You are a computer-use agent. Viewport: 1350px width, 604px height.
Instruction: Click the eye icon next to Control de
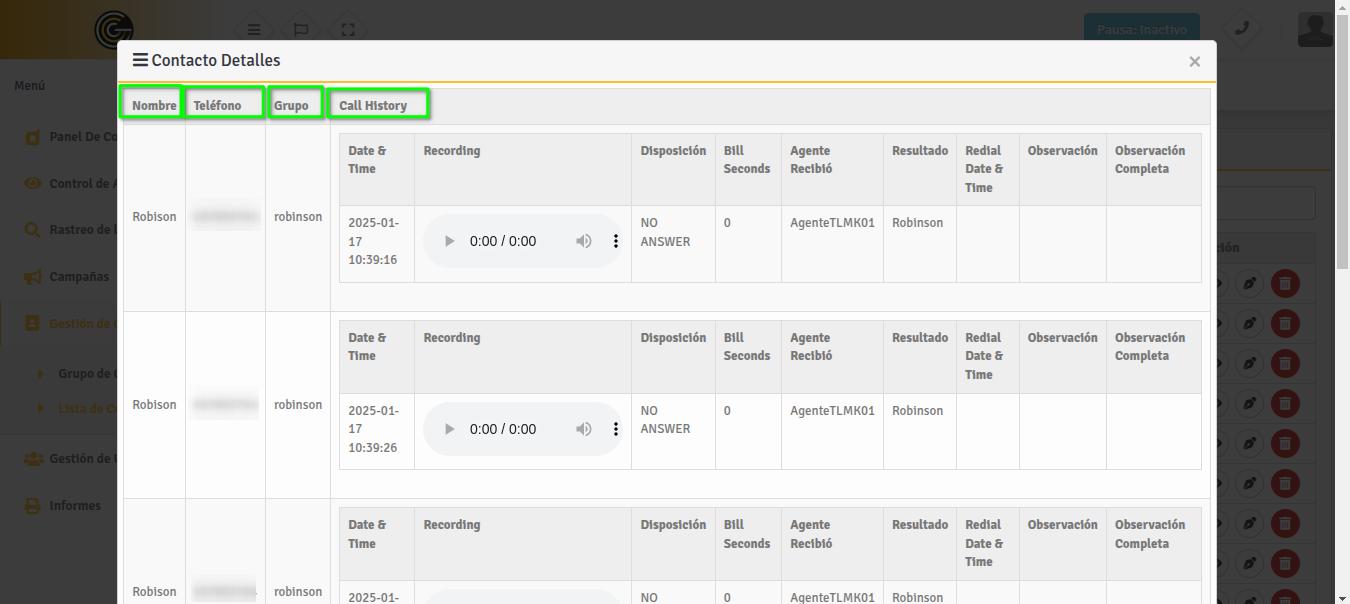pos(31,183)
